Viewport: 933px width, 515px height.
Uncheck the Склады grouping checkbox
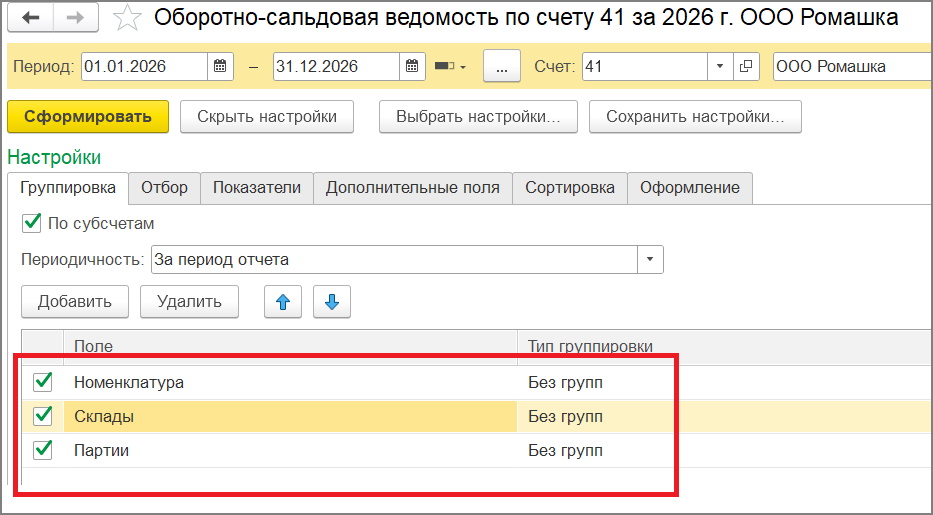(43, 416)
